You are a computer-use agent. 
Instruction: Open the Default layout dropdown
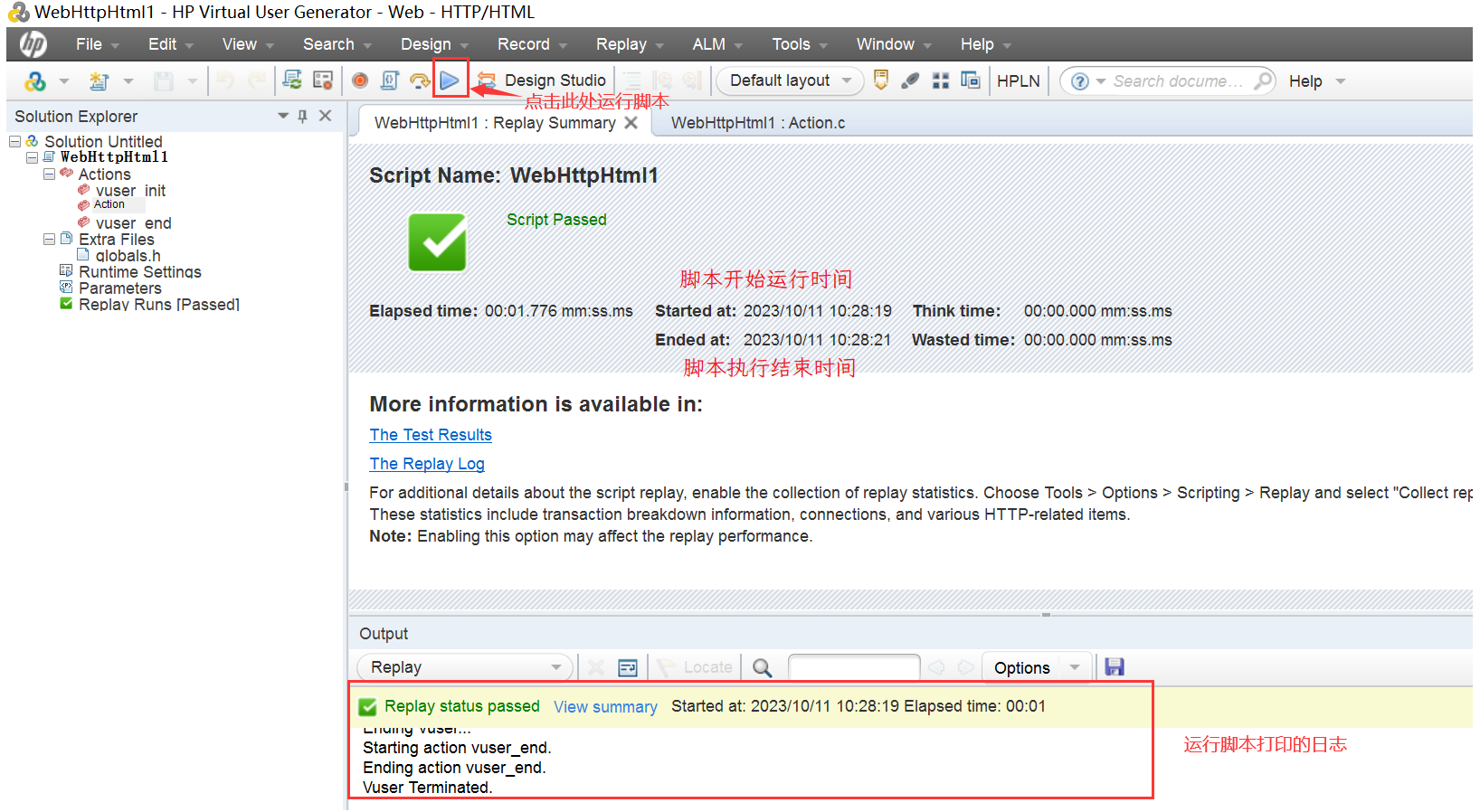click(x=791, y=80)
